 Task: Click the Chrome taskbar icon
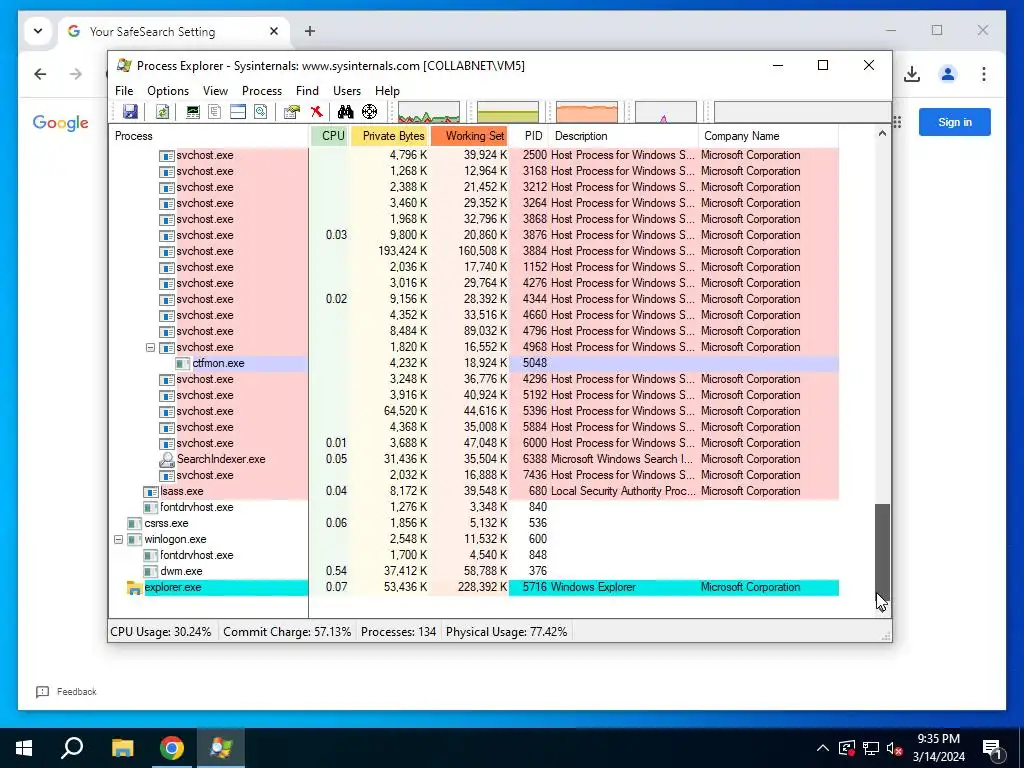tap(172, 748)
